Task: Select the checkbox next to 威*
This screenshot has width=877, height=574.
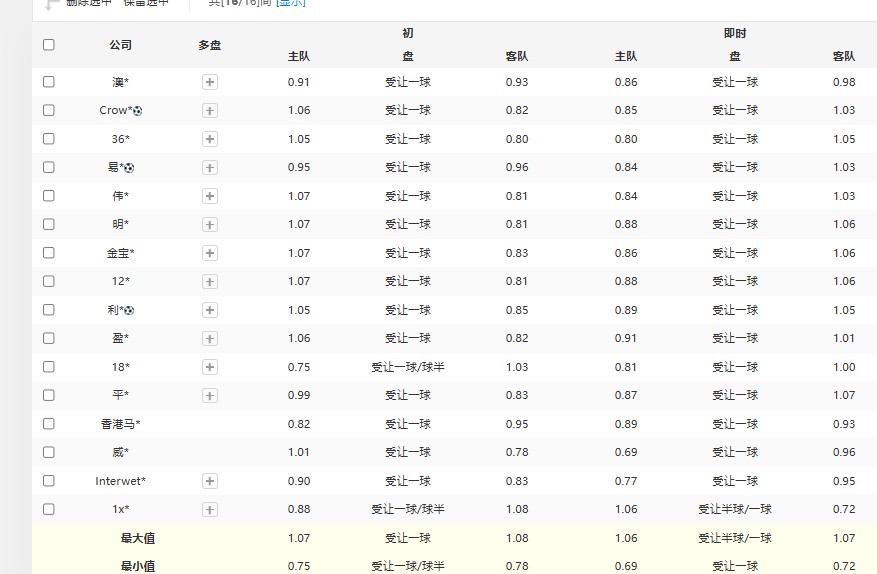Action: (49, 452)
